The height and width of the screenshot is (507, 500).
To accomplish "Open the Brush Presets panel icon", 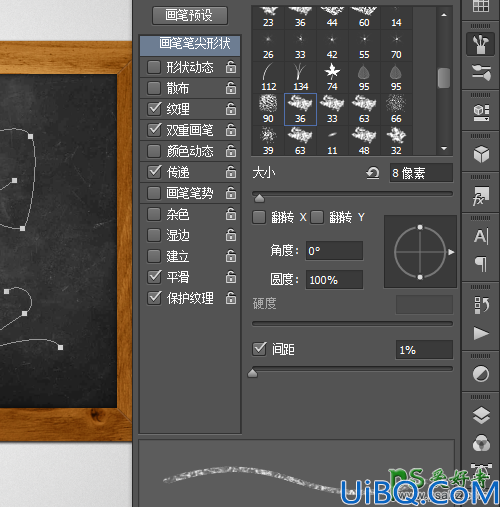I will tap(481, 72).
